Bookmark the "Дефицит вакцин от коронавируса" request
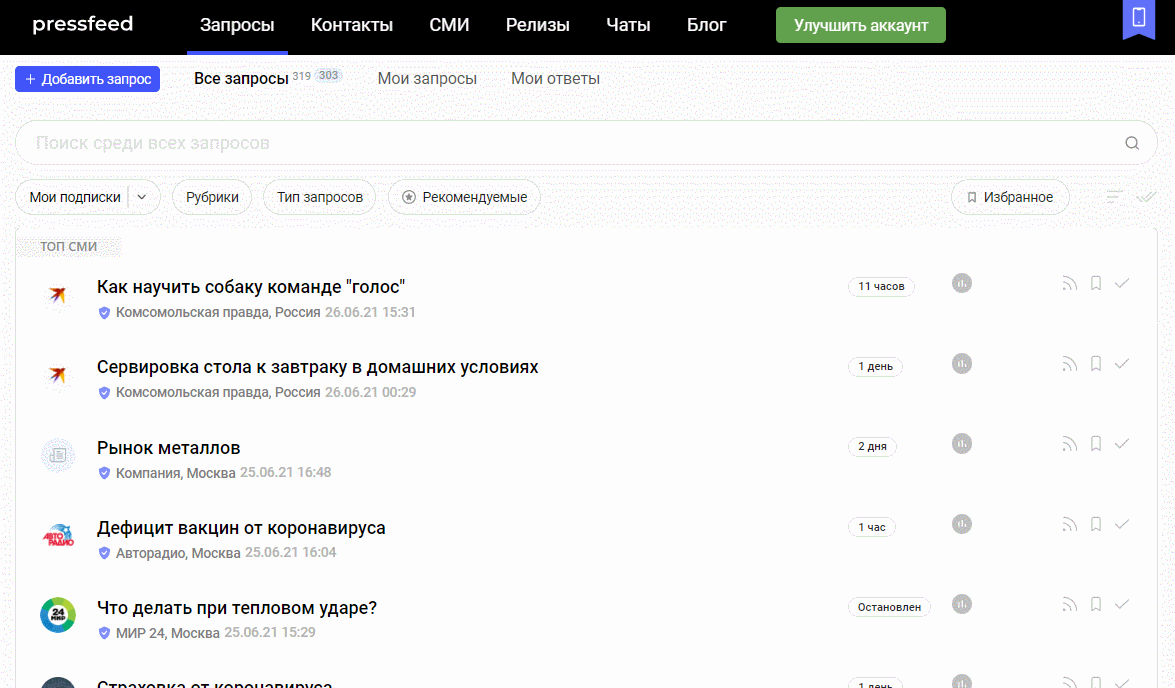This screenshot has height=688, width=1175. pos(1095,523)
